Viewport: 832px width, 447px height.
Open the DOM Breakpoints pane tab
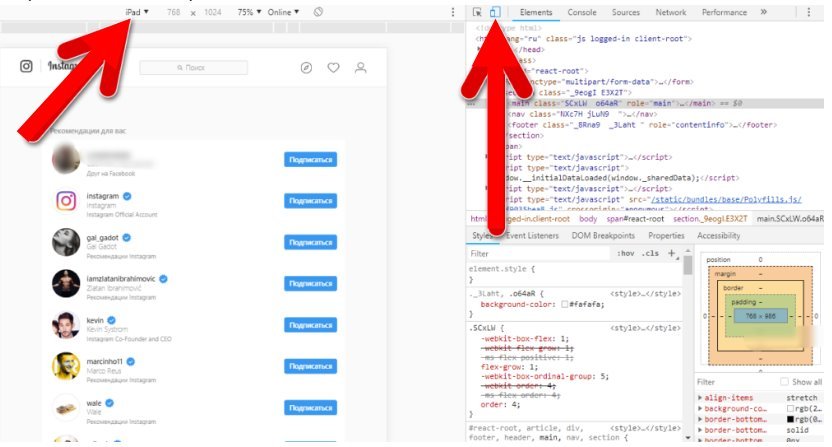pyautogui.click(x=603, y=235)
